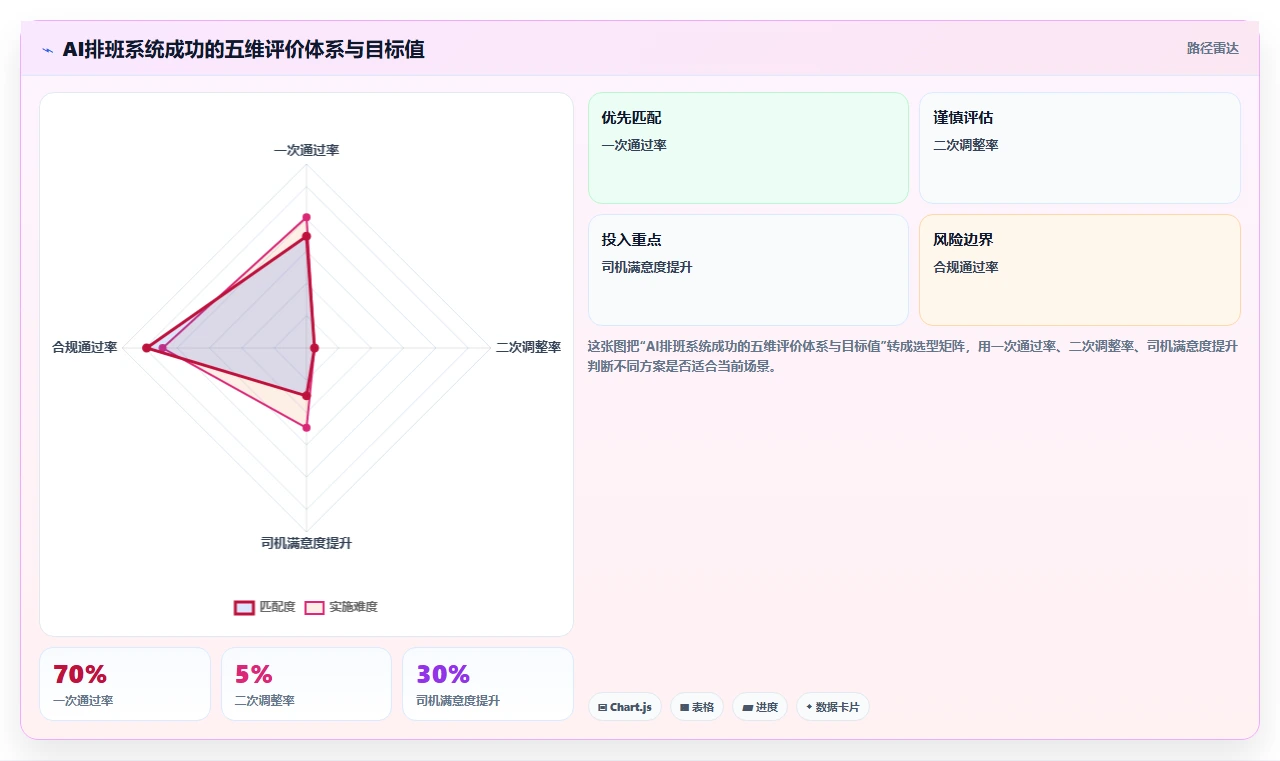This screenshot has height=761, width=1280.
Task: Open the 投入重点 card
Action: pyautogui.click(x=748, y=270)
